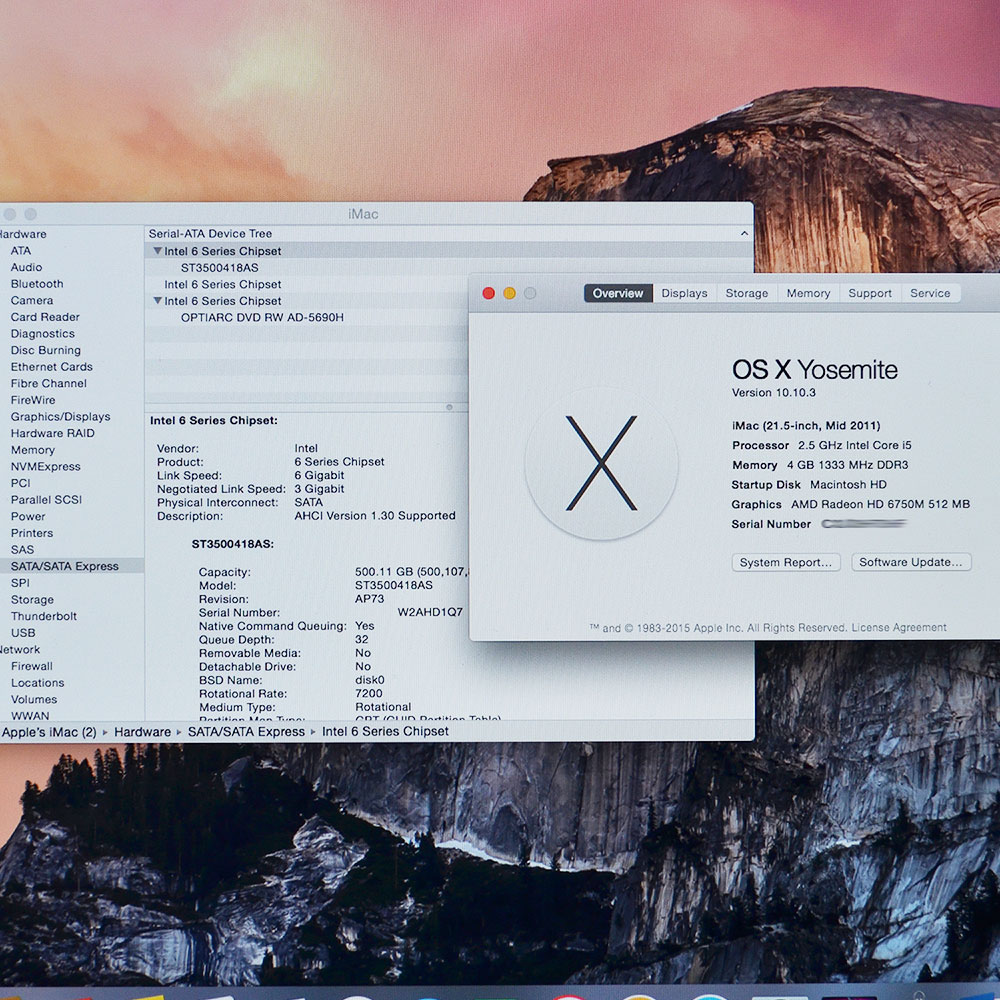Click the Capacity value 500.11 GB
Viewport: 1000px width, 1000px height.
pyautogui.click(x=412, y=572)
